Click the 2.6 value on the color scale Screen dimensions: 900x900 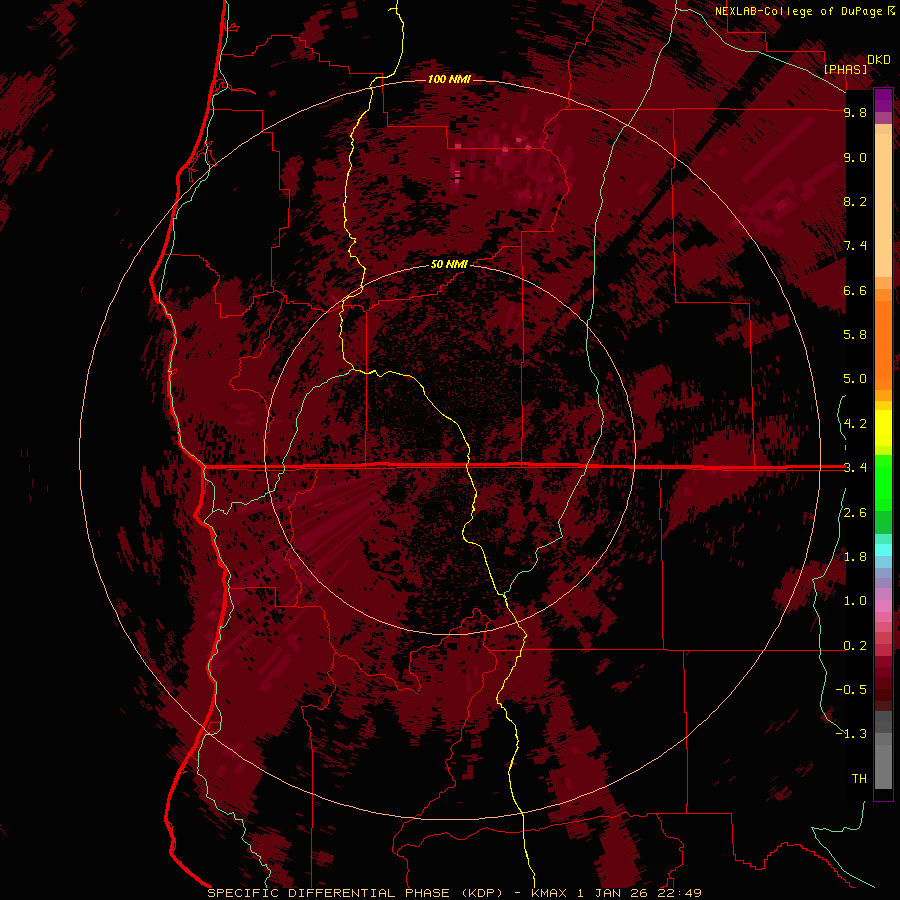click(x=855, y=513)
